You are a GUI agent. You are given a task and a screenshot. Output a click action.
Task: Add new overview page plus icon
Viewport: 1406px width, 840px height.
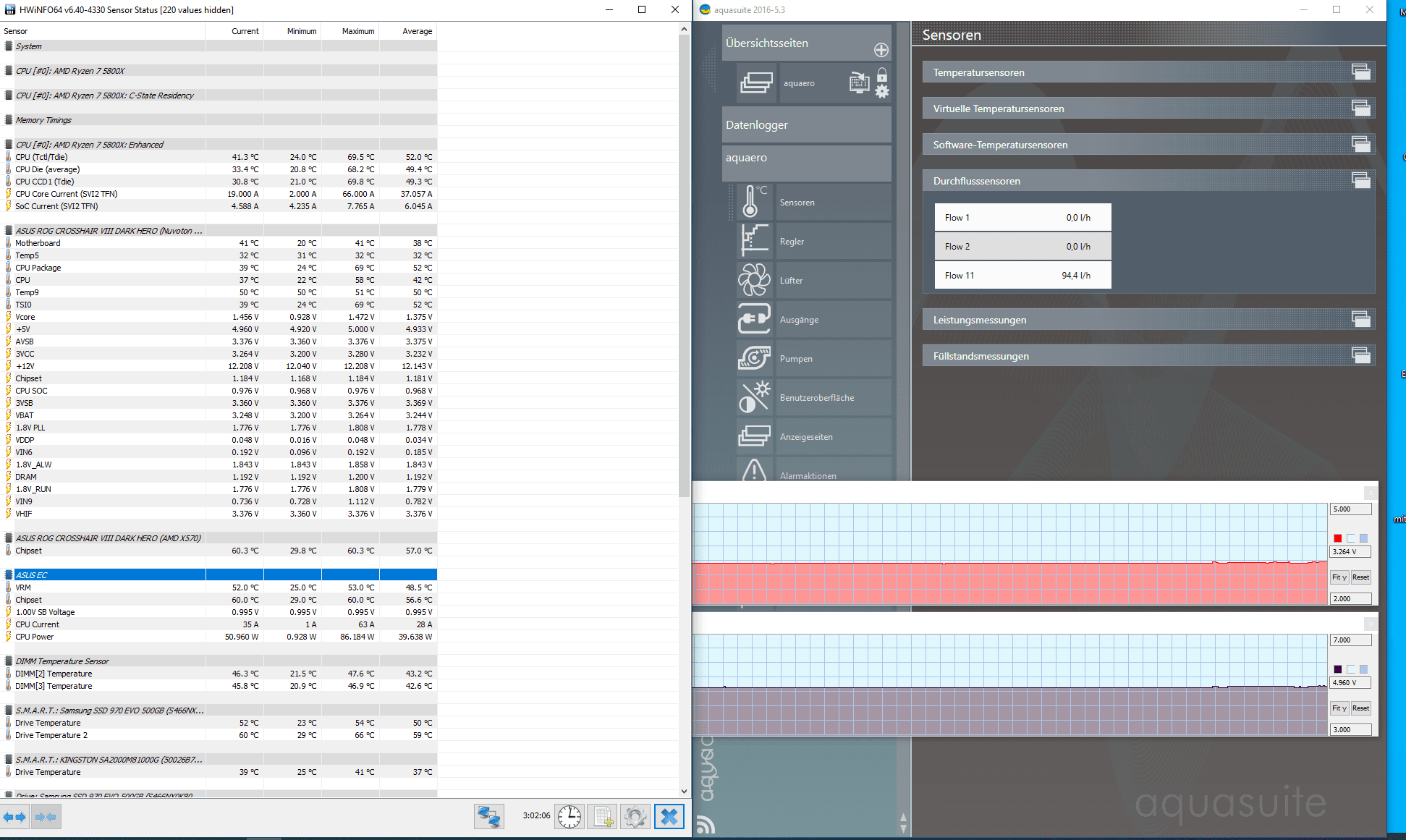(x=881, y=50)
